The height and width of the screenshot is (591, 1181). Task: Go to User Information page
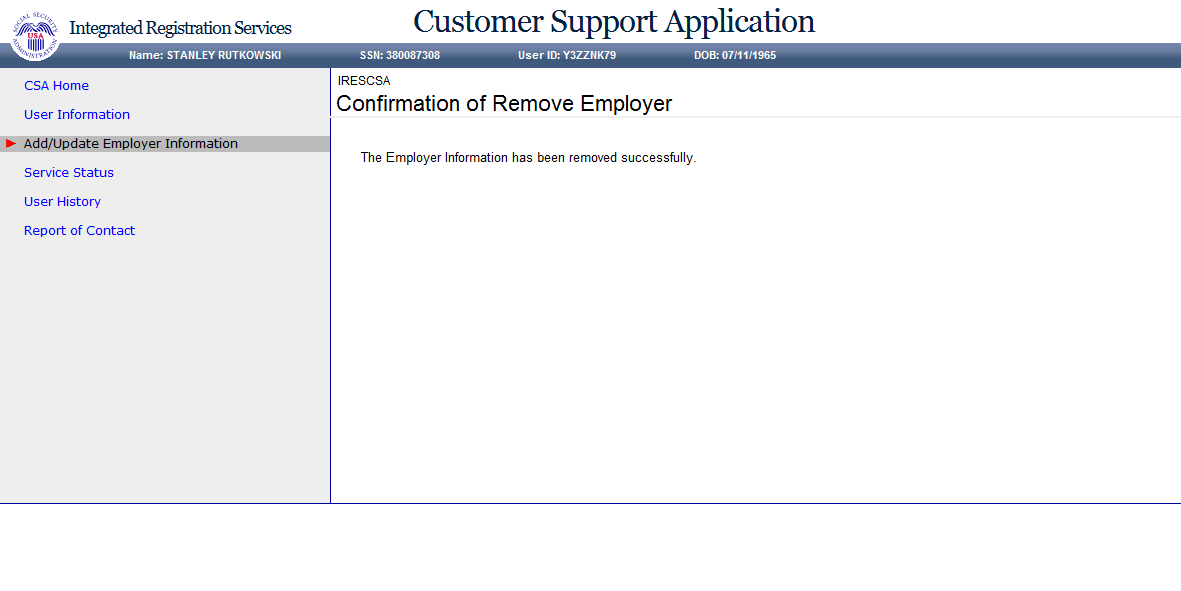coord(77,114)
